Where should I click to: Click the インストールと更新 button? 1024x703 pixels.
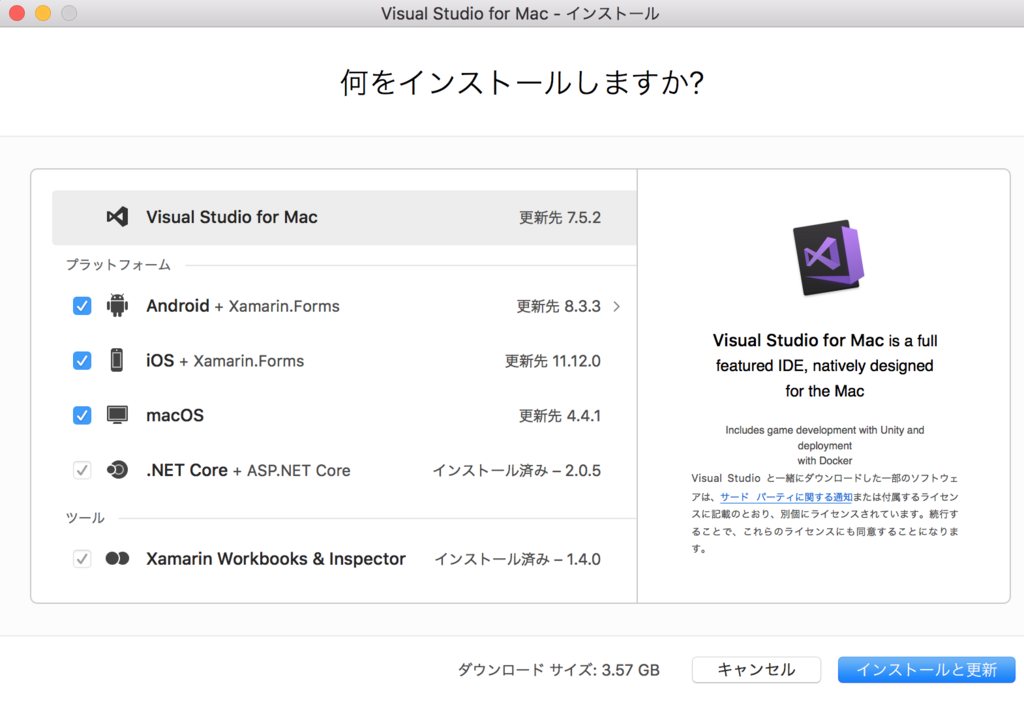pyautogui.click(x=926, y=670)
